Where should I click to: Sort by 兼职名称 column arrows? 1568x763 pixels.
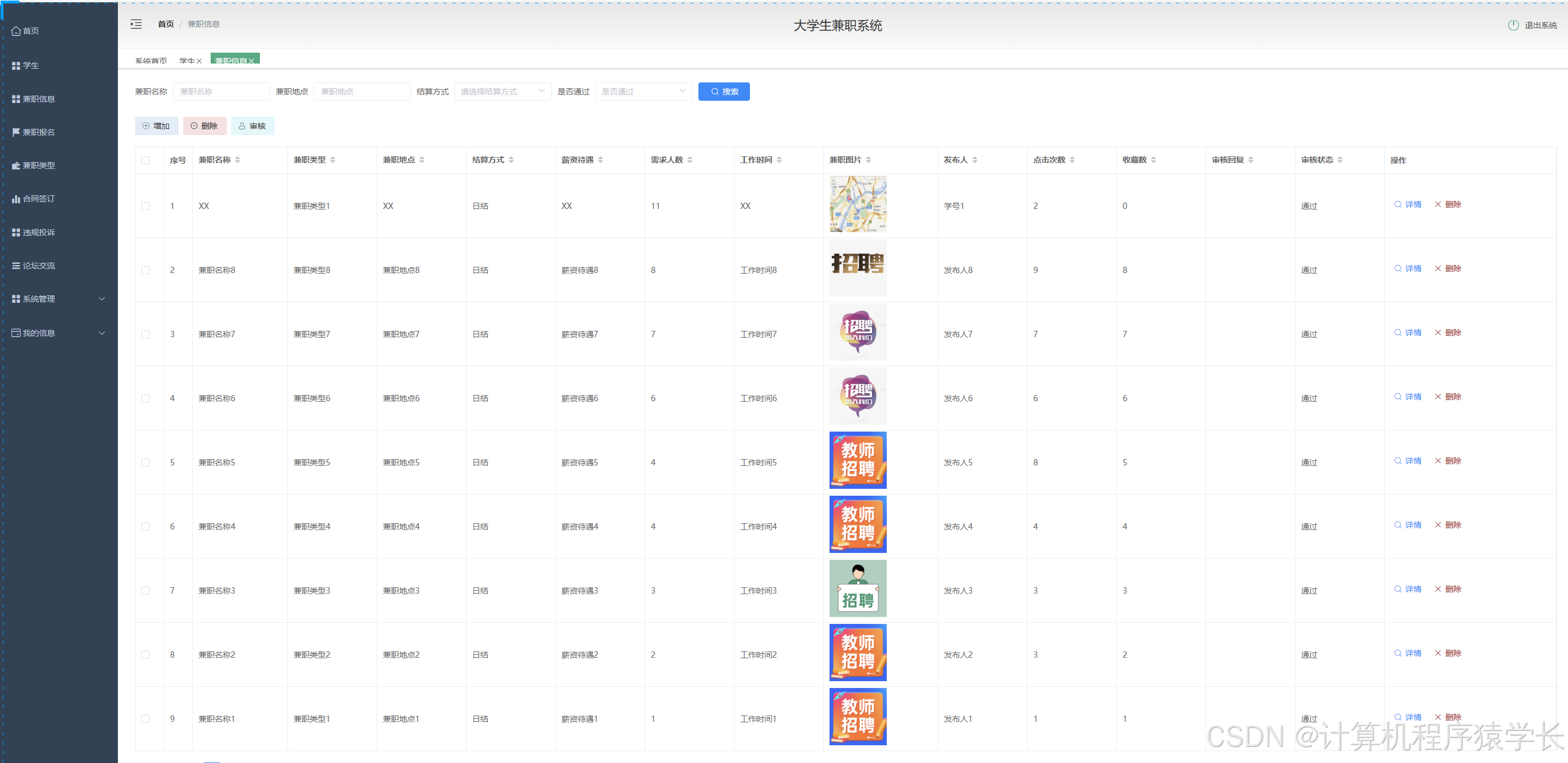point(238,160)
